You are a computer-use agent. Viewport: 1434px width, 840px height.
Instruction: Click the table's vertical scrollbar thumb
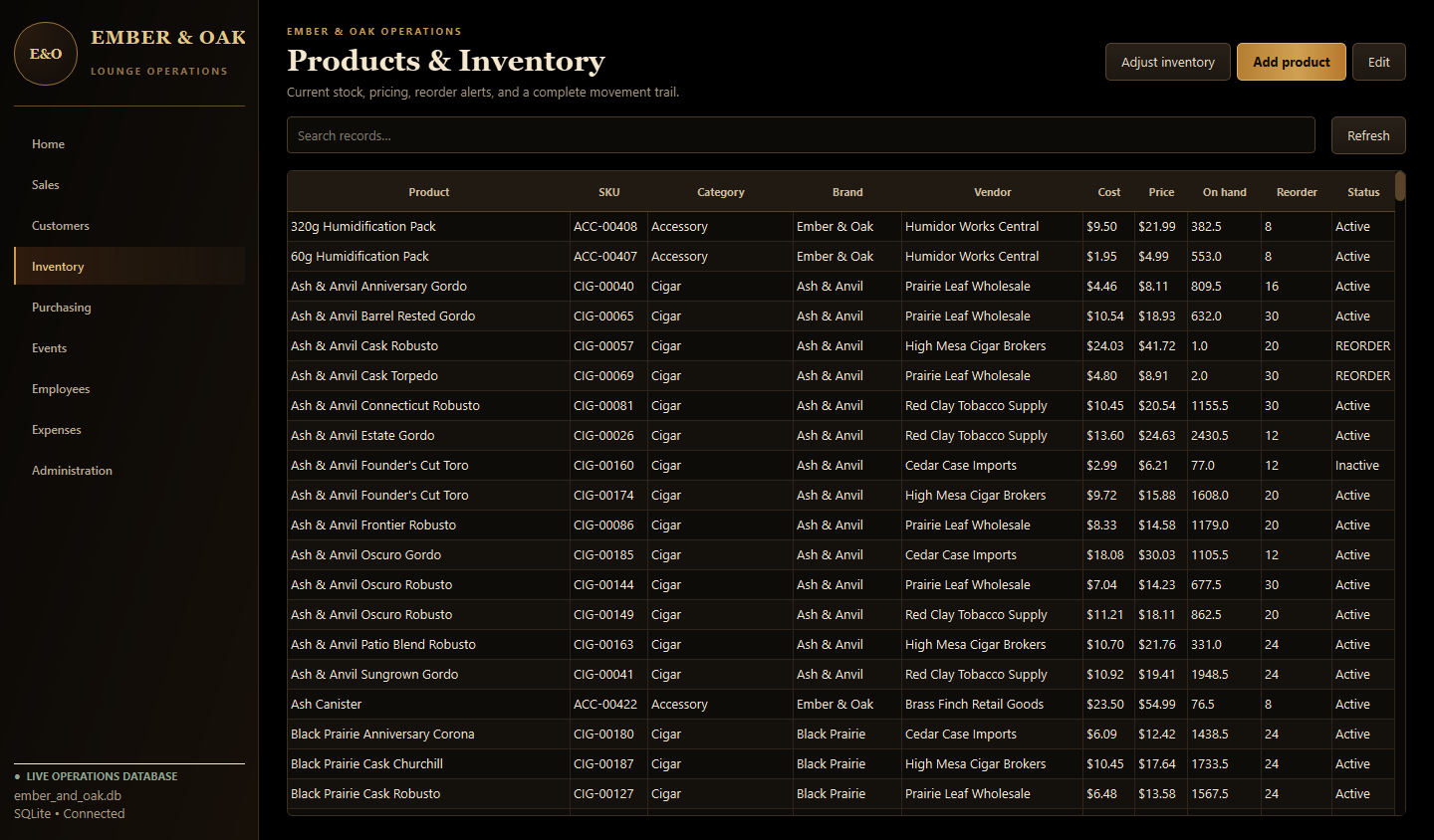click(1400, 186)
